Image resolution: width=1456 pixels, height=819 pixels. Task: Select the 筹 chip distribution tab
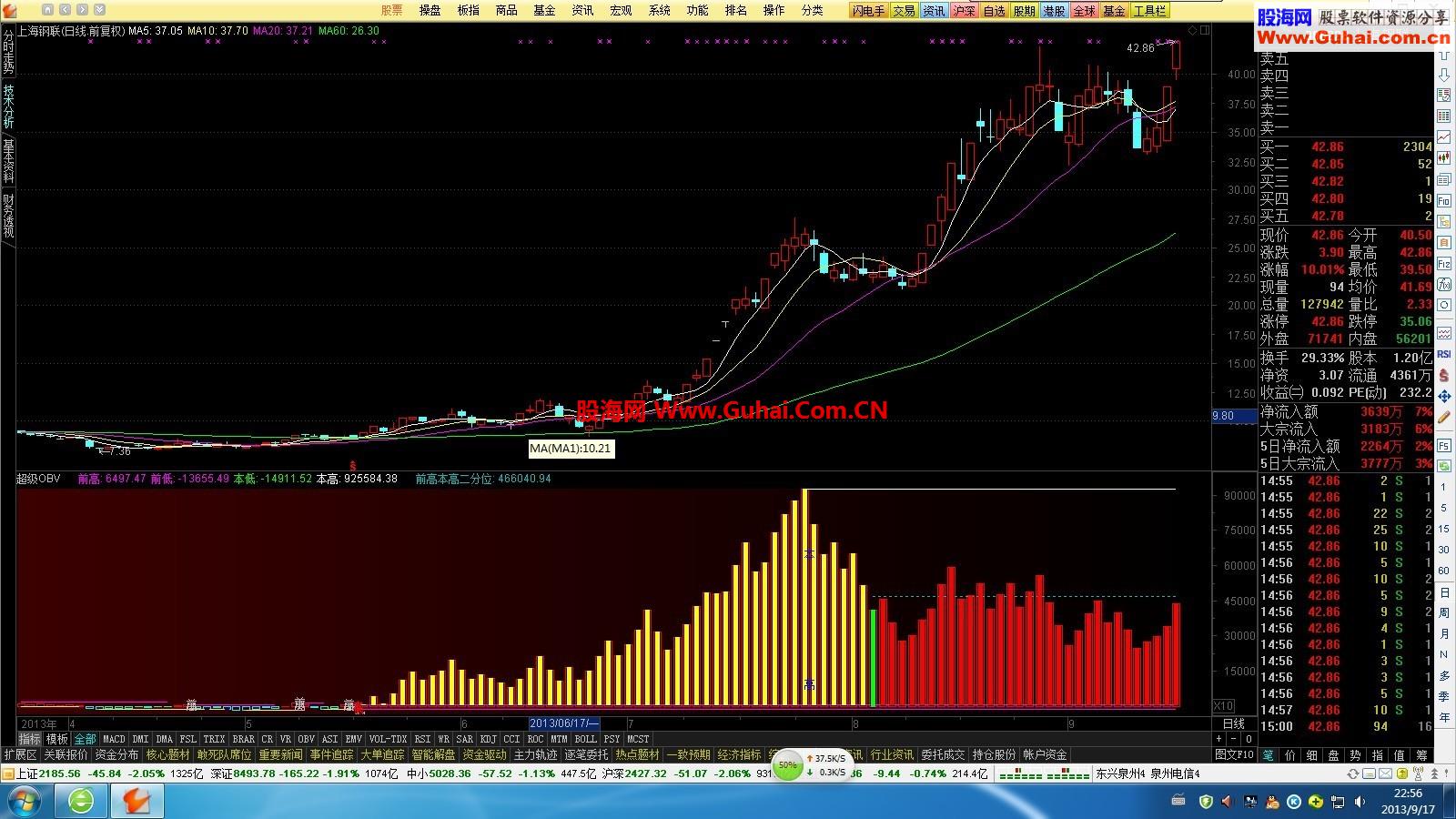(x=1421, y=754)
